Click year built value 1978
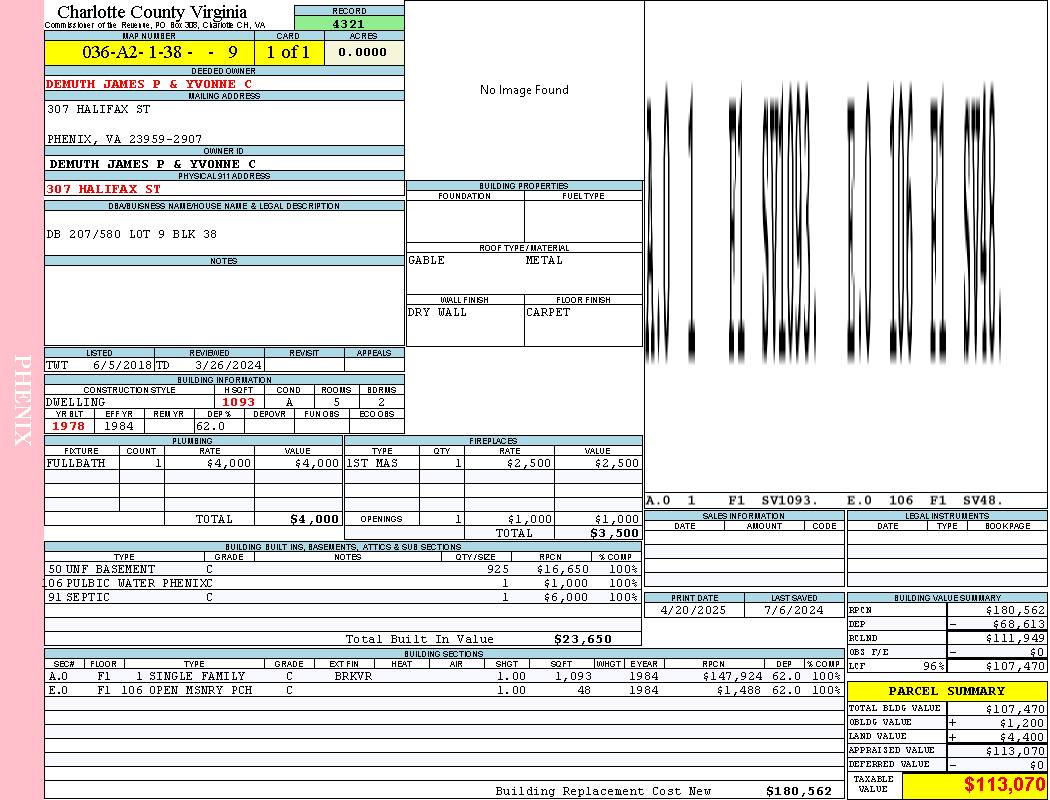 69,426
